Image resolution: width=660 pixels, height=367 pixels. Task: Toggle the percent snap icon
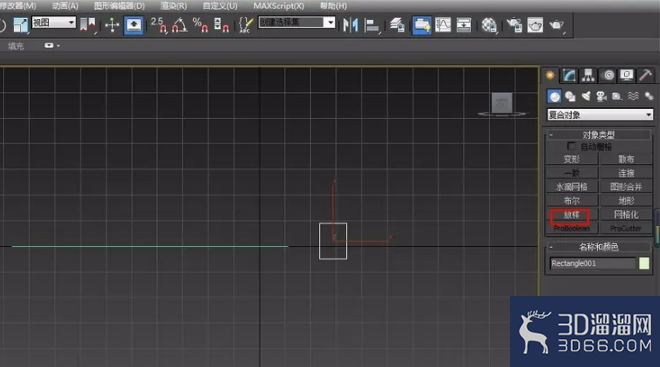[200, 25]
